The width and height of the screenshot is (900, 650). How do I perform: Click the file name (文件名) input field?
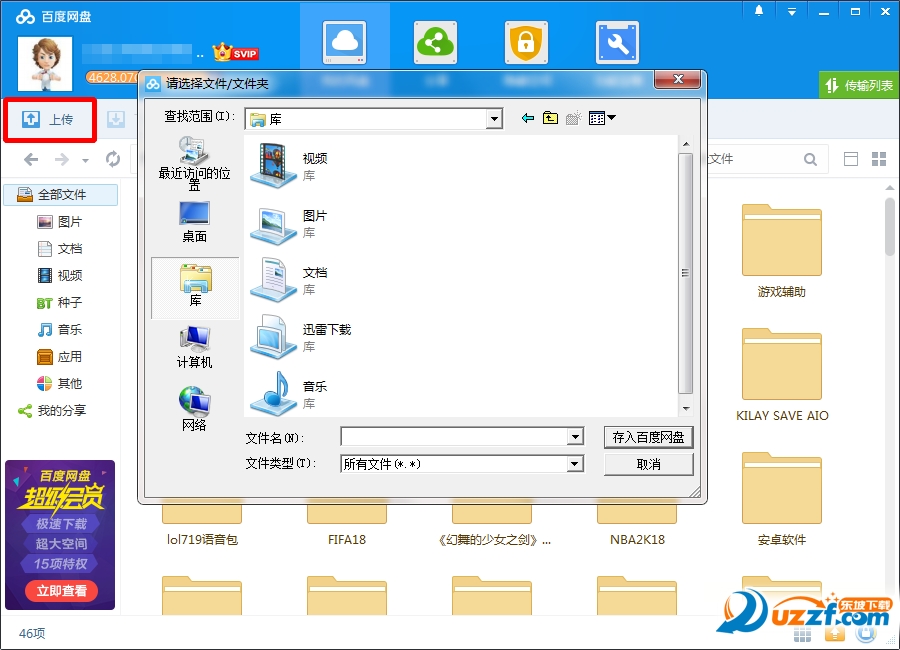[x=455, y=437]
